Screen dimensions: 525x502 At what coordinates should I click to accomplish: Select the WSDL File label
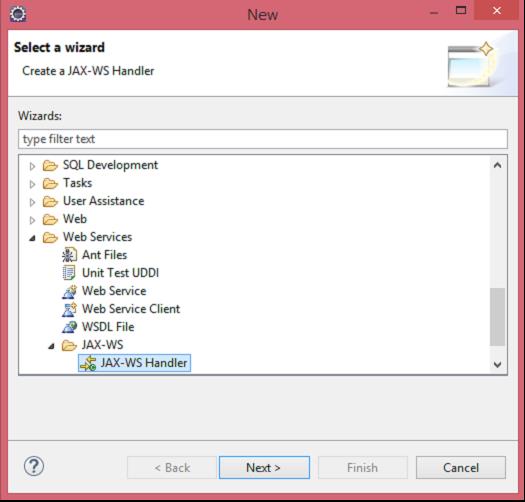(x=108, y=327)
